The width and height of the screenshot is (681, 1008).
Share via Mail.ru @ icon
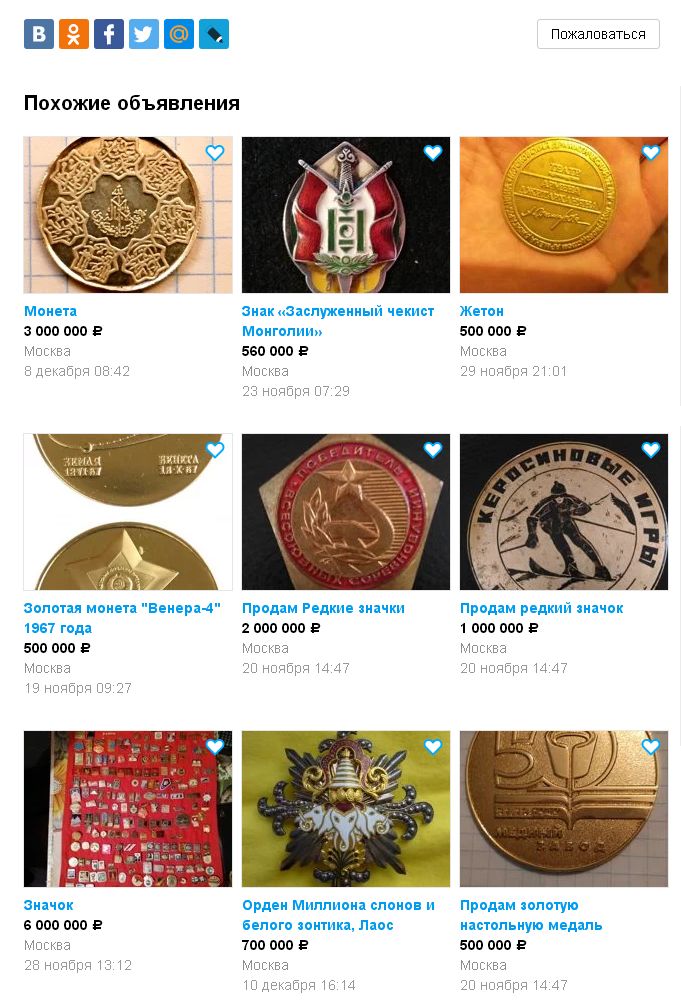179,34
